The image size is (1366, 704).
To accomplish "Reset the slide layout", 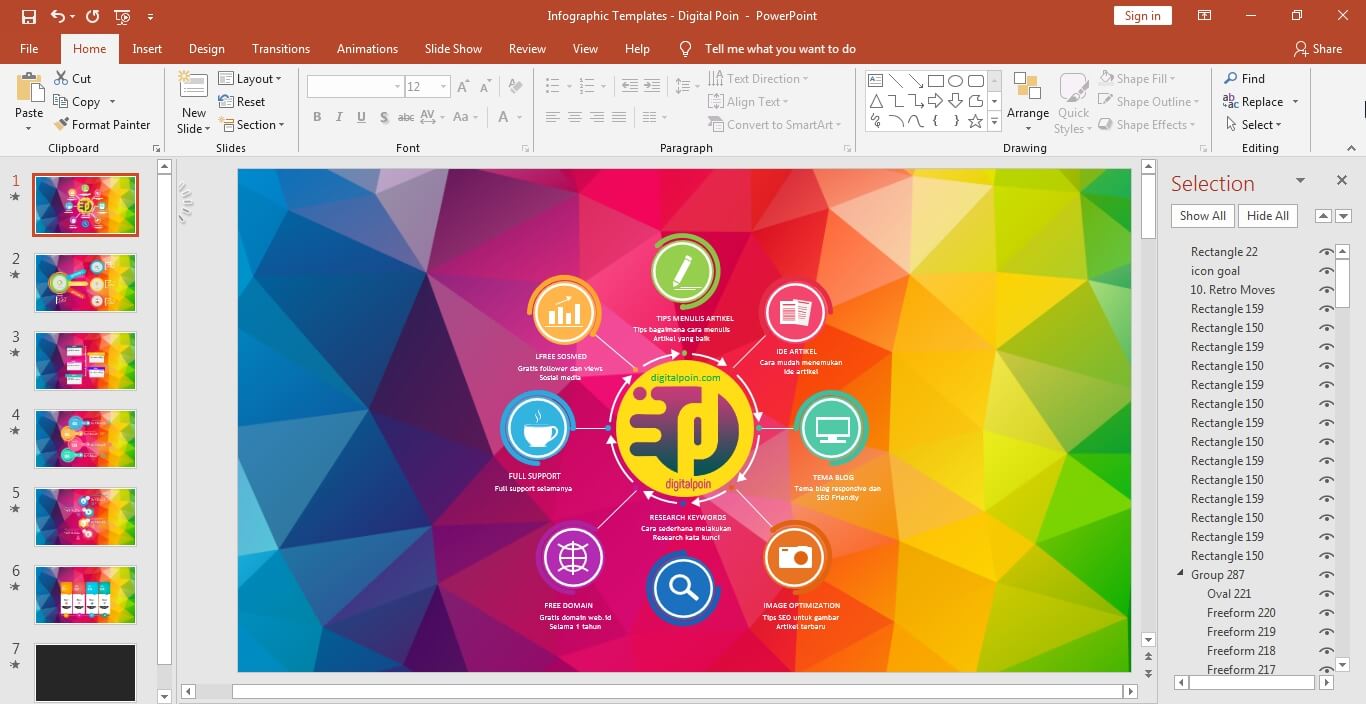I will coord(241,101).
